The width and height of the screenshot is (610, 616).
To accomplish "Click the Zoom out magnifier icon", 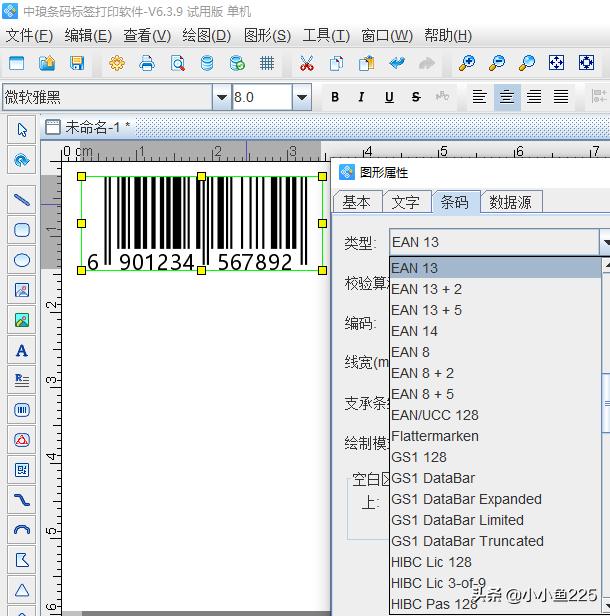I will (x=496, y=63).
